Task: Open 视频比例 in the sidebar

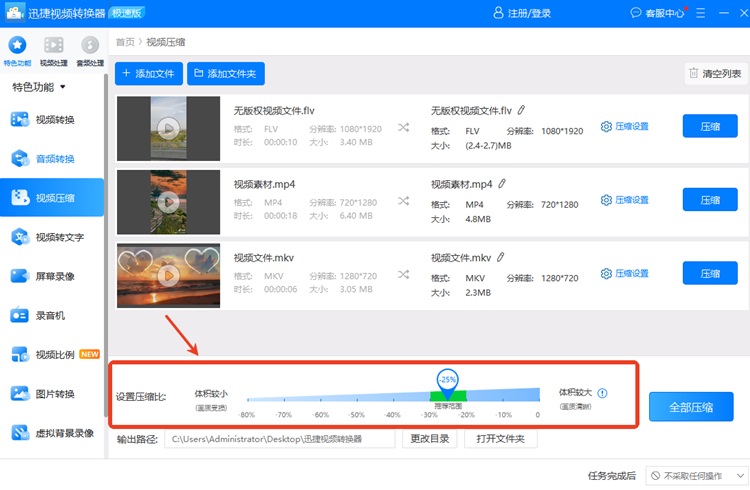Action: pos(52,355)
